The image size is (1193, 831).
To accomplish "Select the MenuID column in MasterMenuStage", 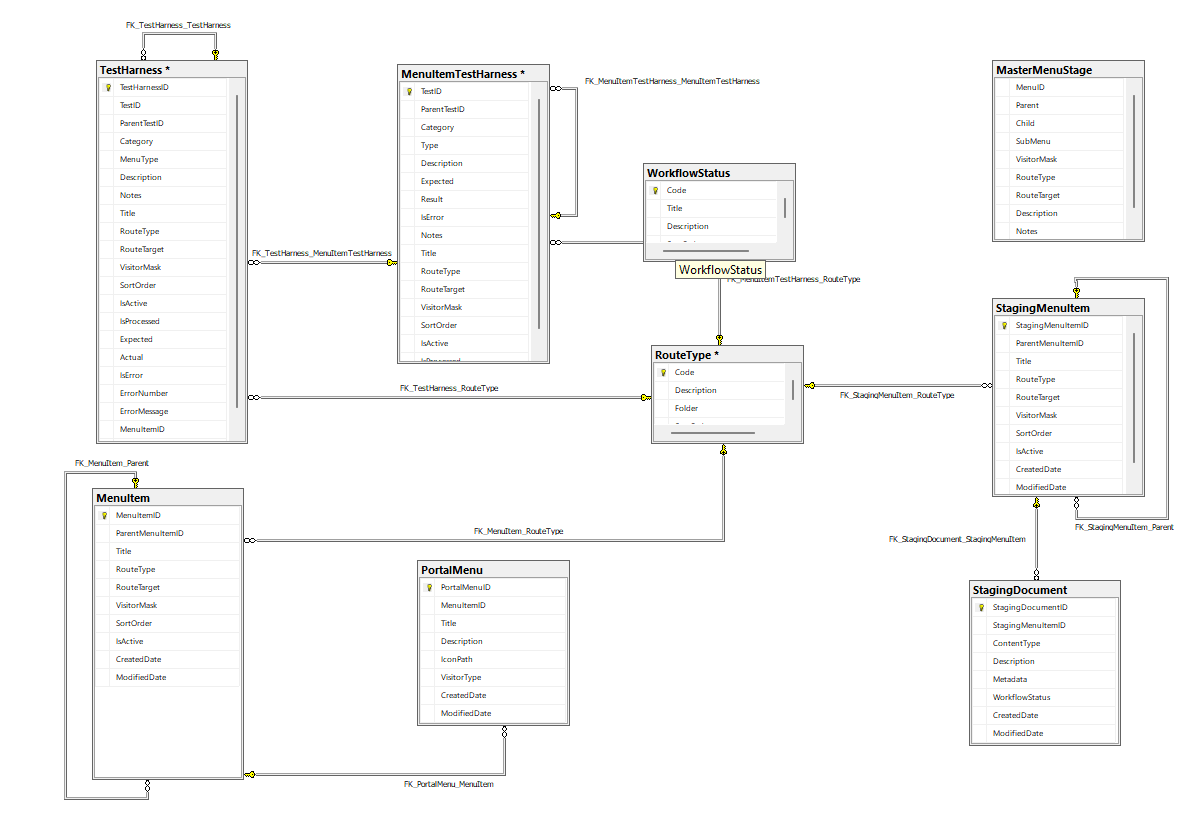I will [x=1060, y=88].
